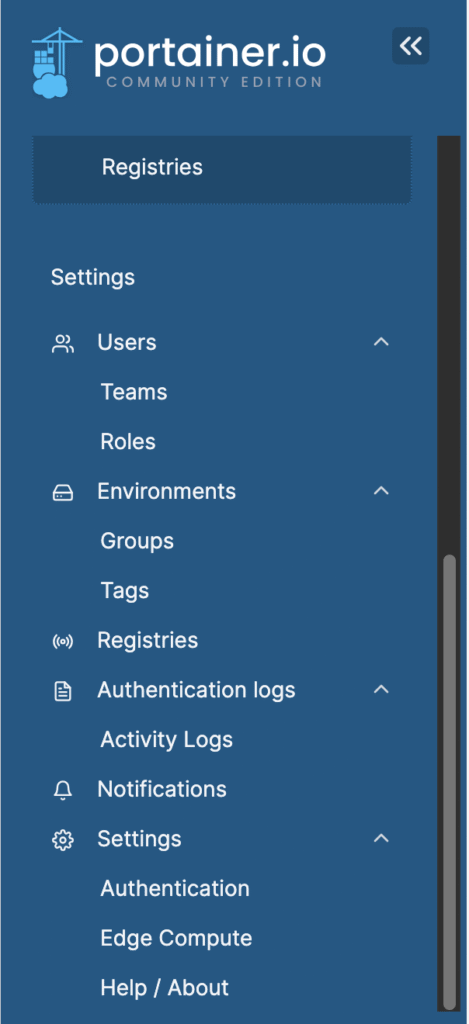Go to environment Tags
Viewport: 469px width, 1024px height.
[125, 590]
